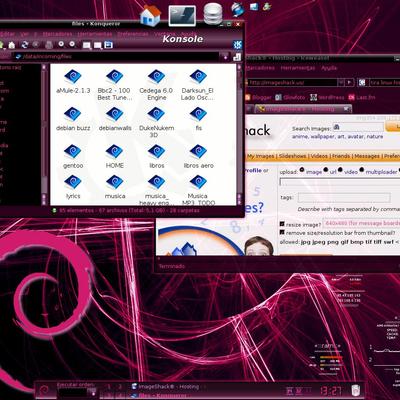Open the Blogger bookmark

[258, 97]
